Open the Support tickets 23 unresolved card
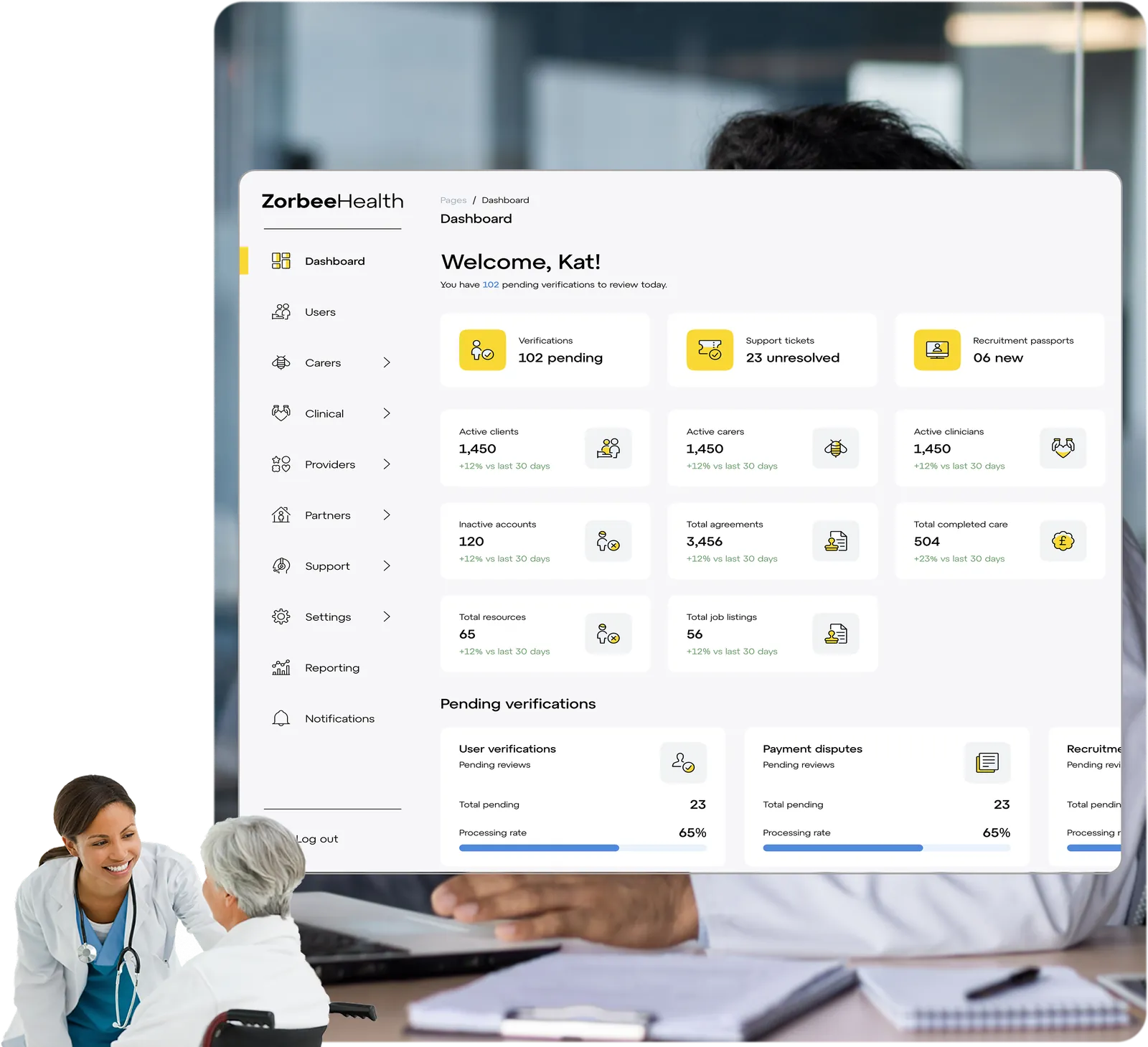 coord(773,350)
